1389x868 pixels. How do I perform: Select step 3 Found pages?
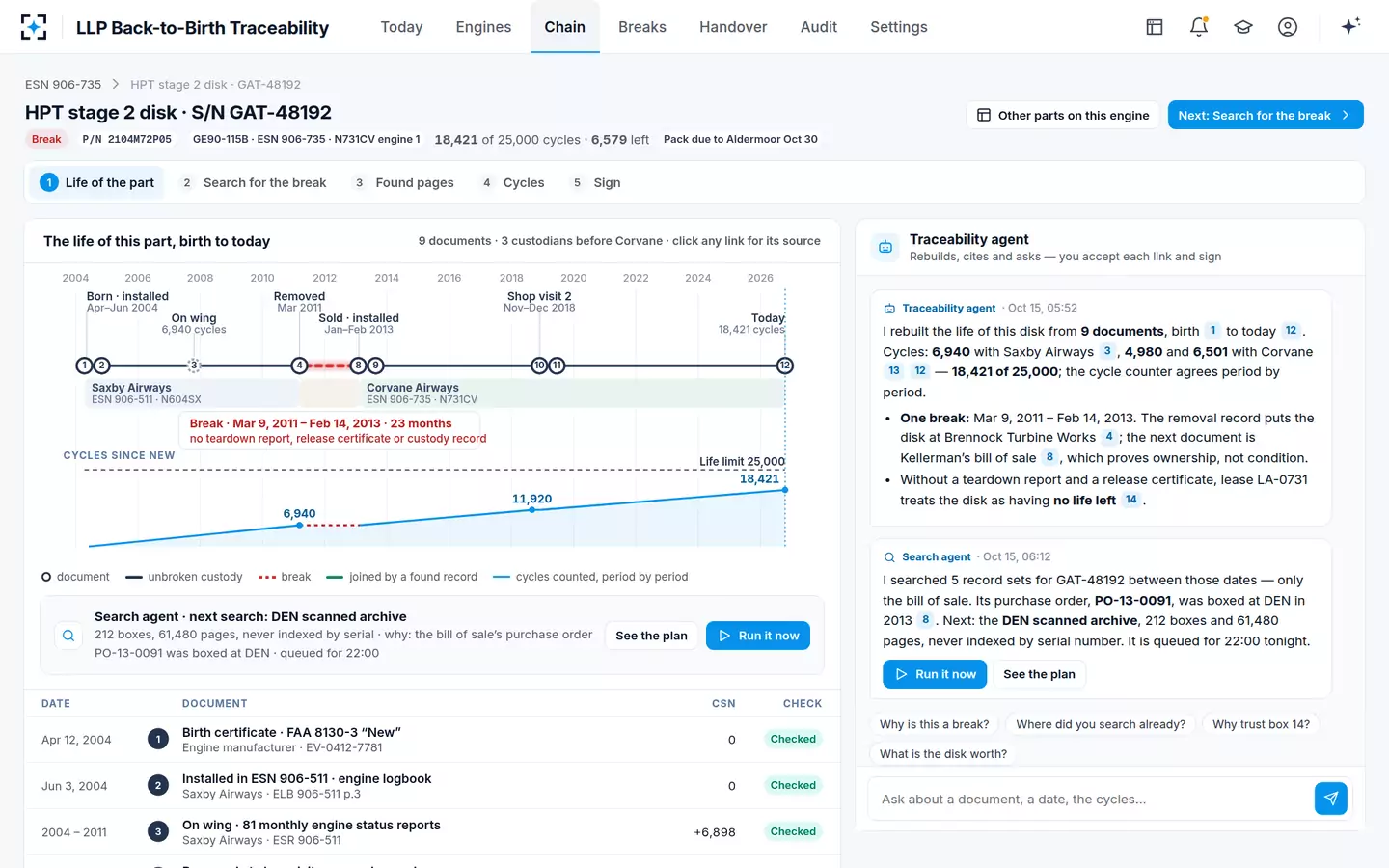tap(403, 182)
